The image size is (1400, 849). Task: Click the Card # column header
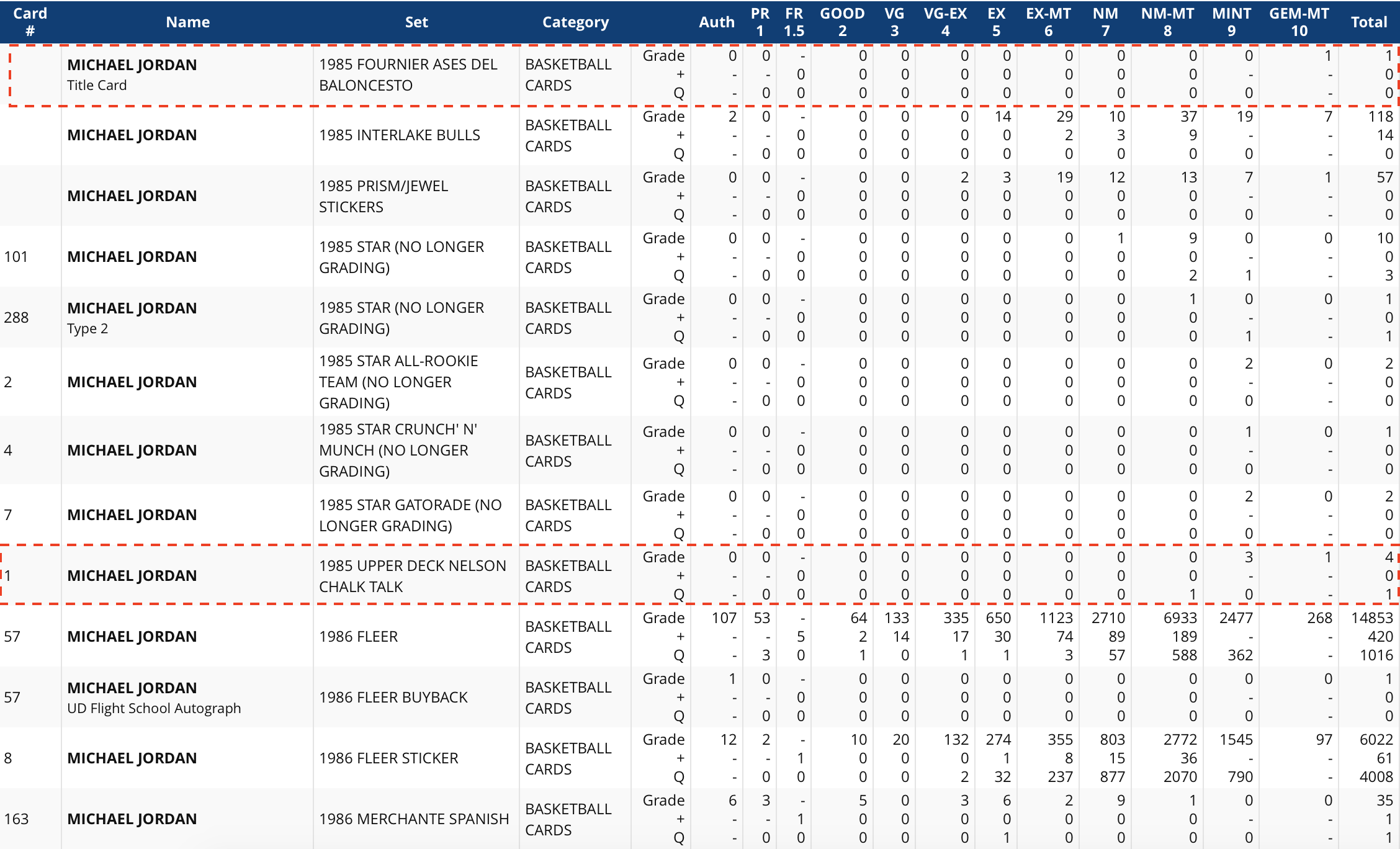(x=30, y=22)
